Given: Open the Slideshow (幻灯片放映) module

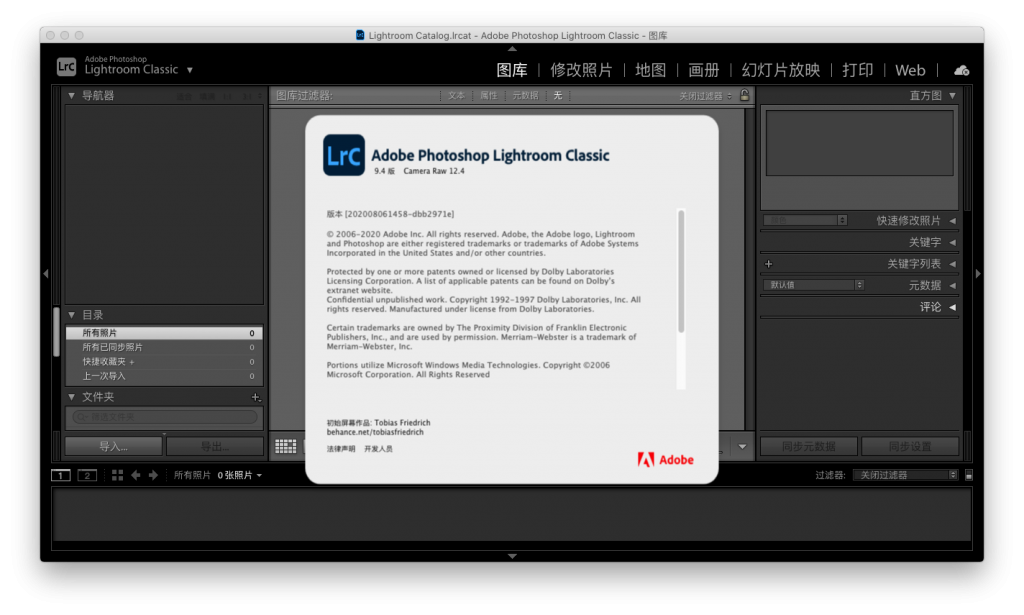Looking at the screenshot, I should 780,70.
